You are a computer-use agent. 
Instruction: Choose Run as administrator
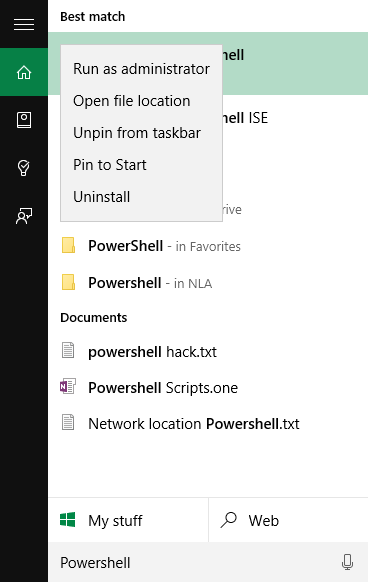click(x=141, y=69)
